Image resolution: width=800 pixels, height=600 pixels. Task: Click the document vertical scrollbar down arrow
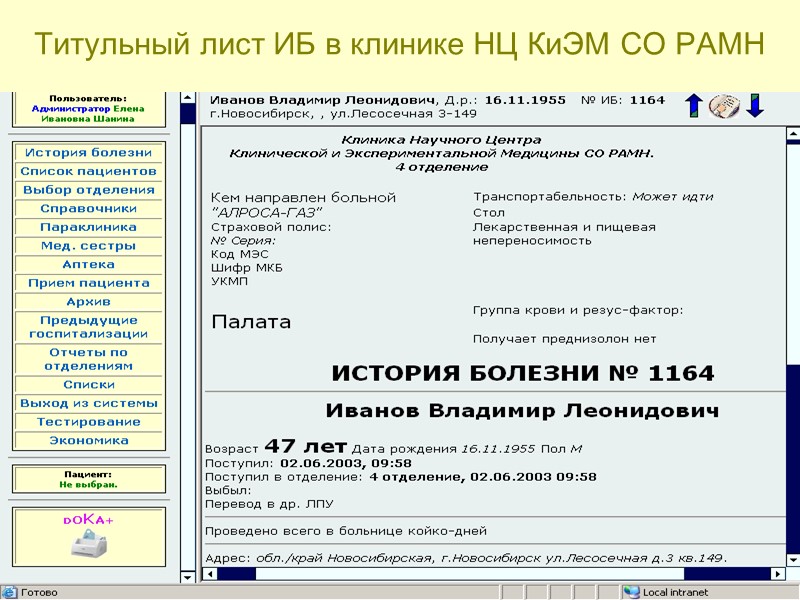click(793, 559)
